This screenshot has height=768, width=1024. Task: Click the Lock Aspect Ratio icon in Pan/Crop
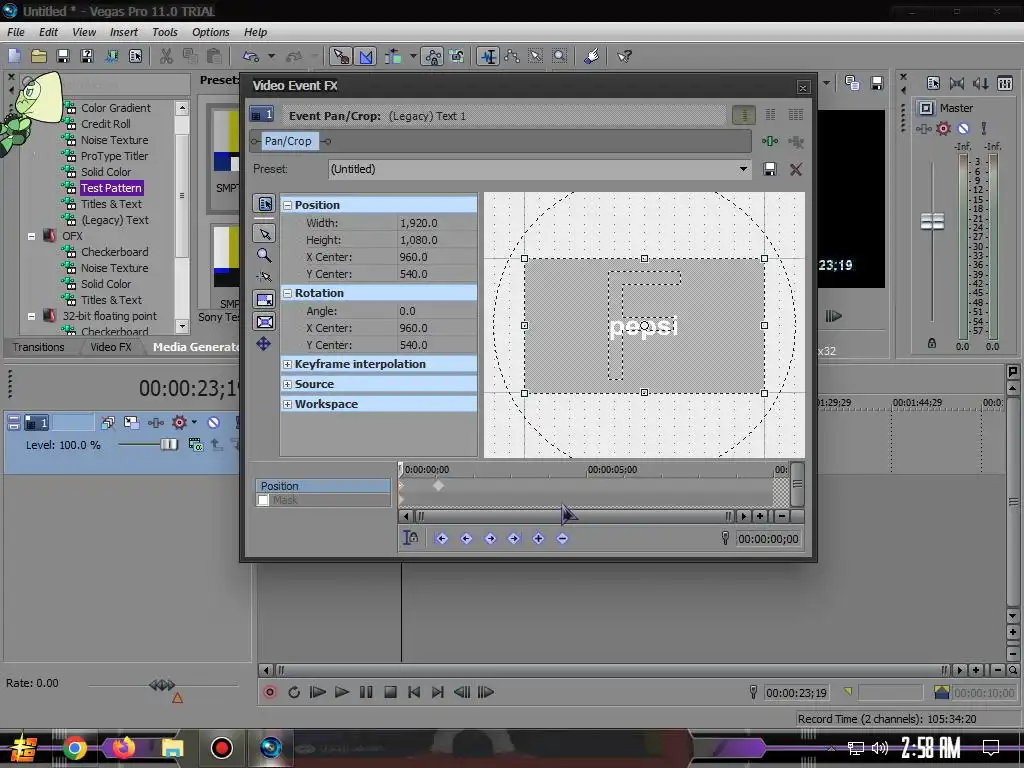[264, 300]
